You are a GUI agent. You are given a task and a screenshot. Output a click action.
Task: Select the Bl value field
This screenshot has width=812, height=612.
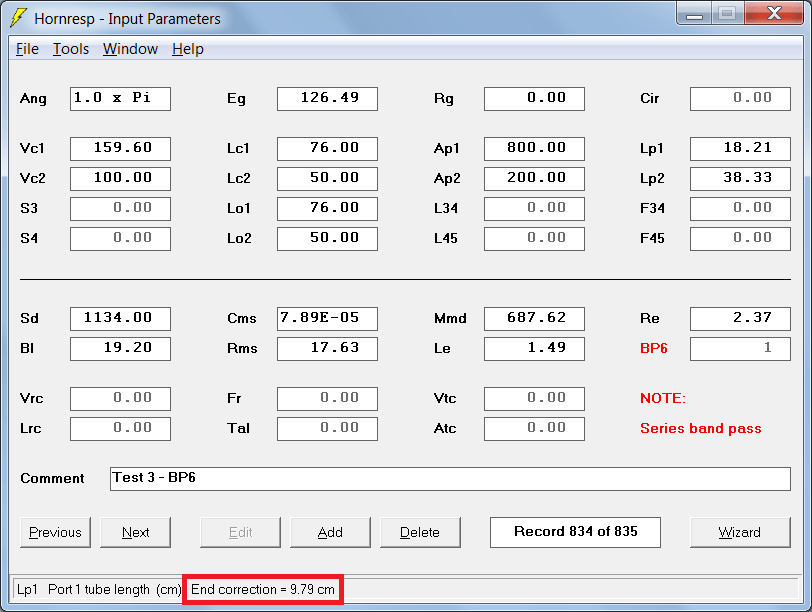click(120, 349)
